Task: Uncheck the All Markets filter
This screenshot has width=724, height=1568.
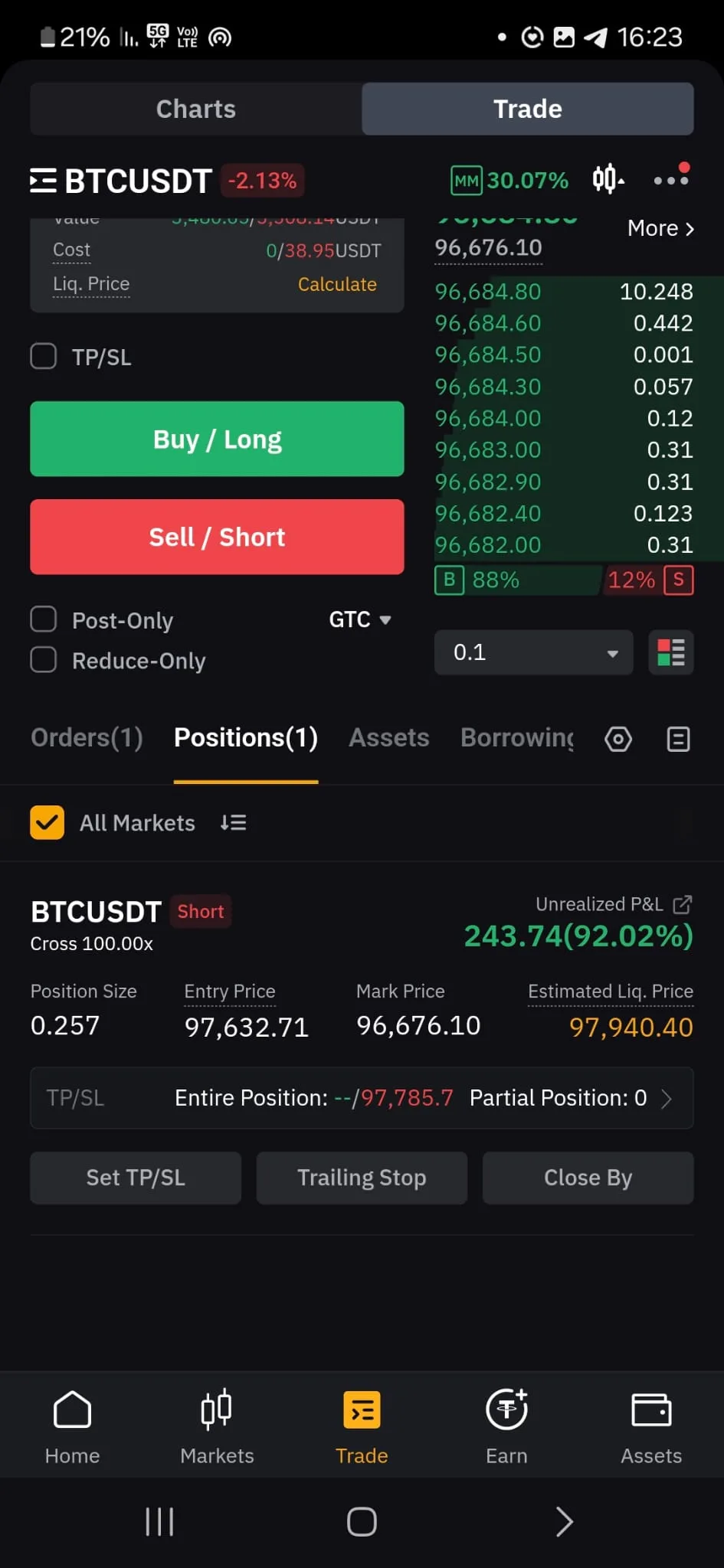Action: click(x=47, y=823)
